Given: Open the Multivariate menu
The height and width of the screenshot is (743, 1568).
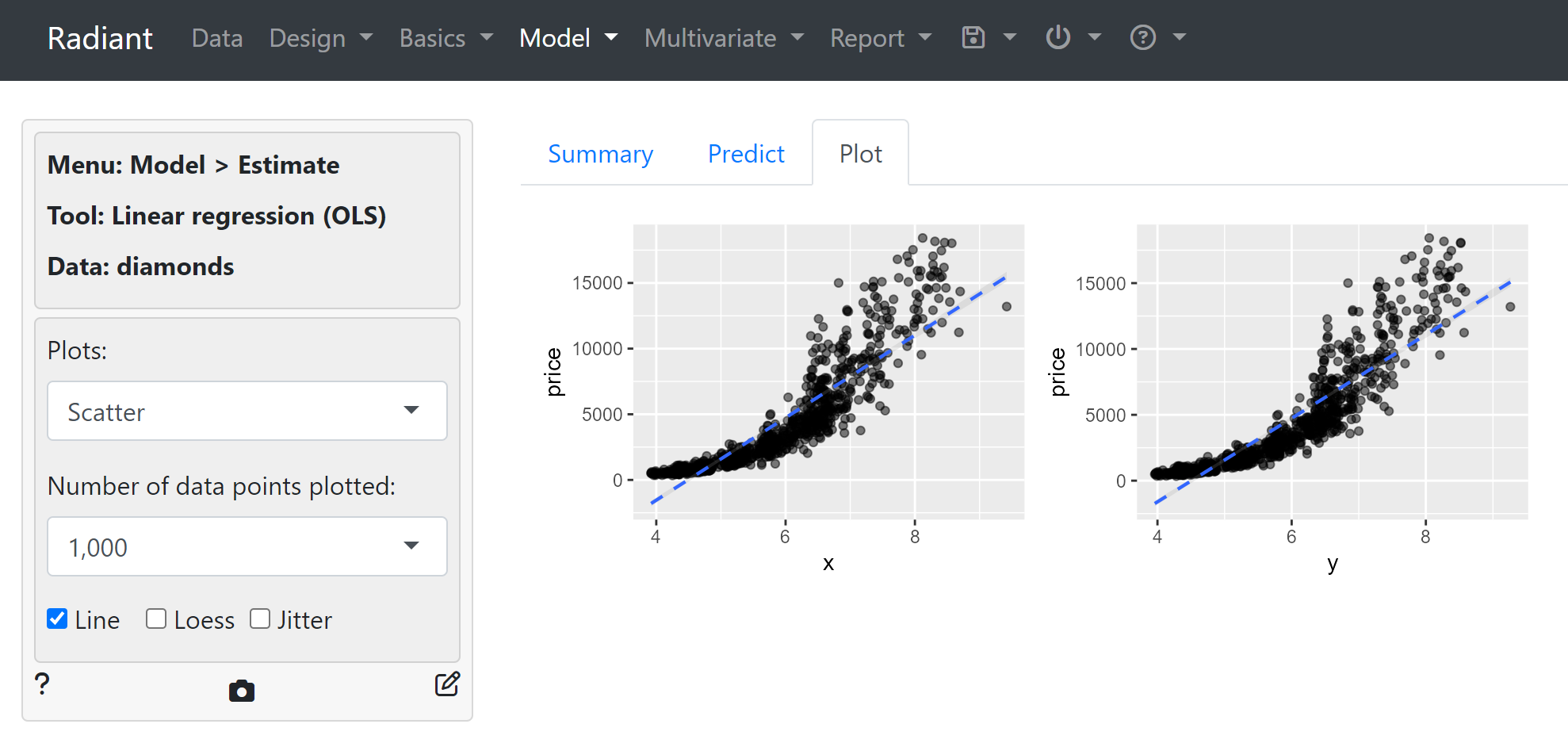Looking at the screenshot, I should pyautogui.click(x=710, y=37).
